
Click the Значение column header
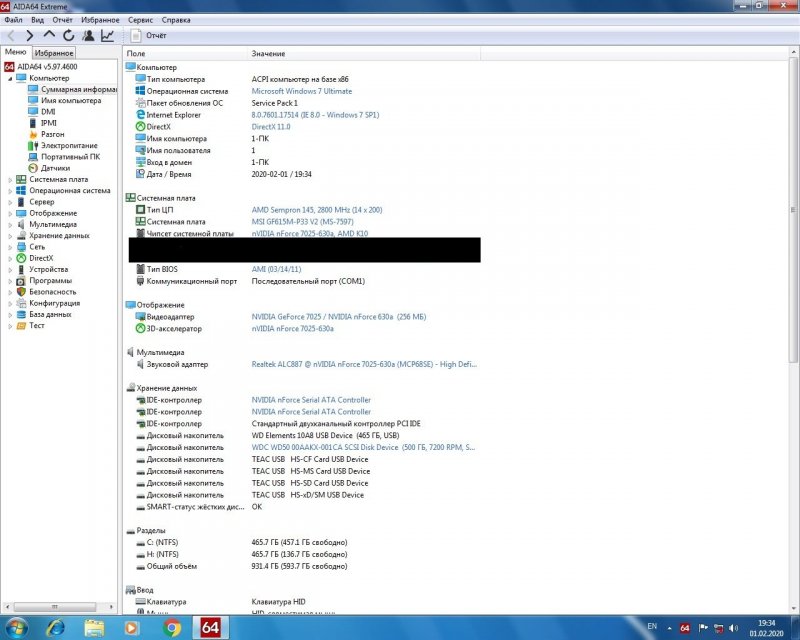click(x=268, y=52)
